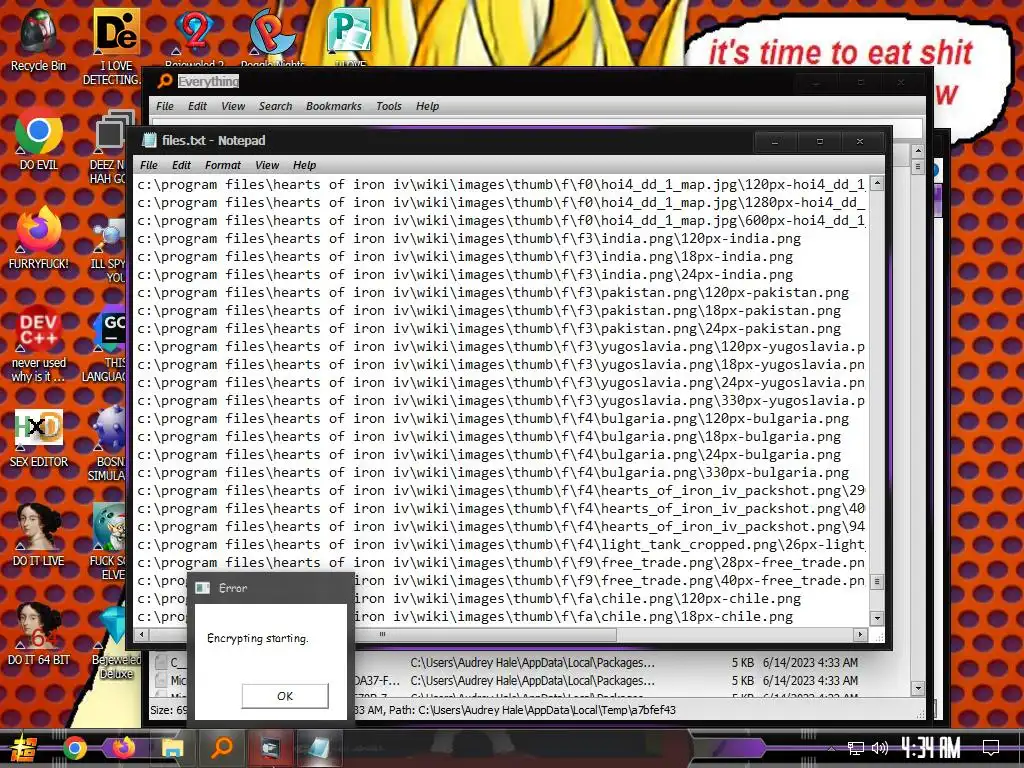Open the Dev C++ desktop shortcut
This screenshot has height=768, width=1024.
[x=38, y=344]
